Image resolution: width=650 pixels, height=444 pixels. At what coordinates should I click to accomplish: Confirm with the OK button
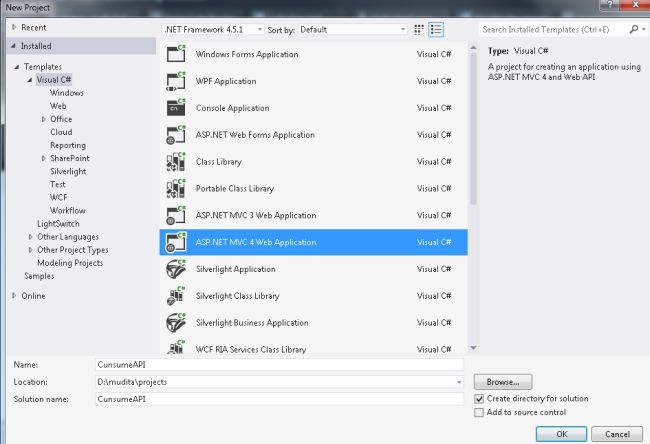point(561,434)
